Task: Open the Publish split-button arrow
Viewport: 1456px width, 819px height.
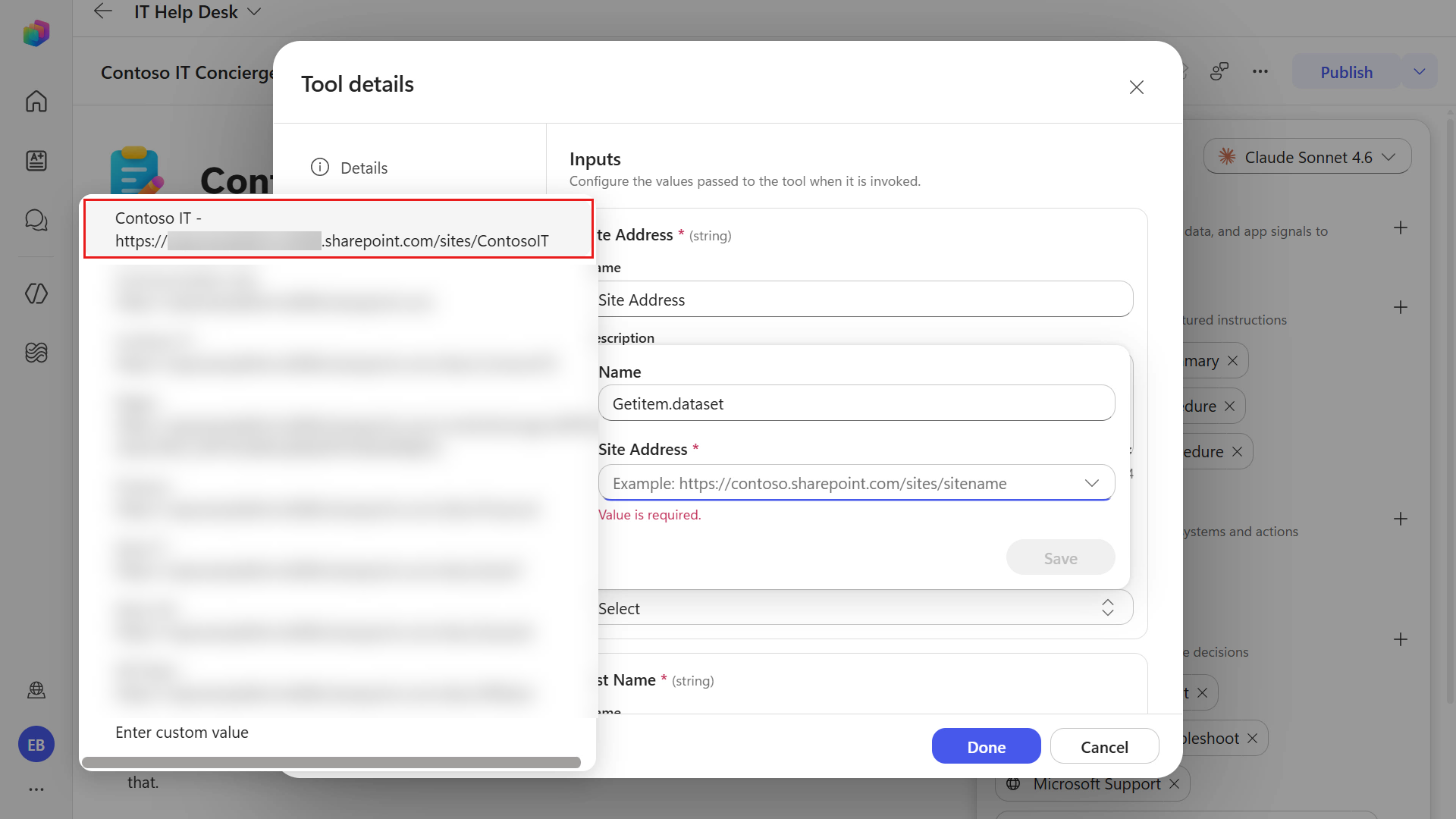Action: point(1420,71)
